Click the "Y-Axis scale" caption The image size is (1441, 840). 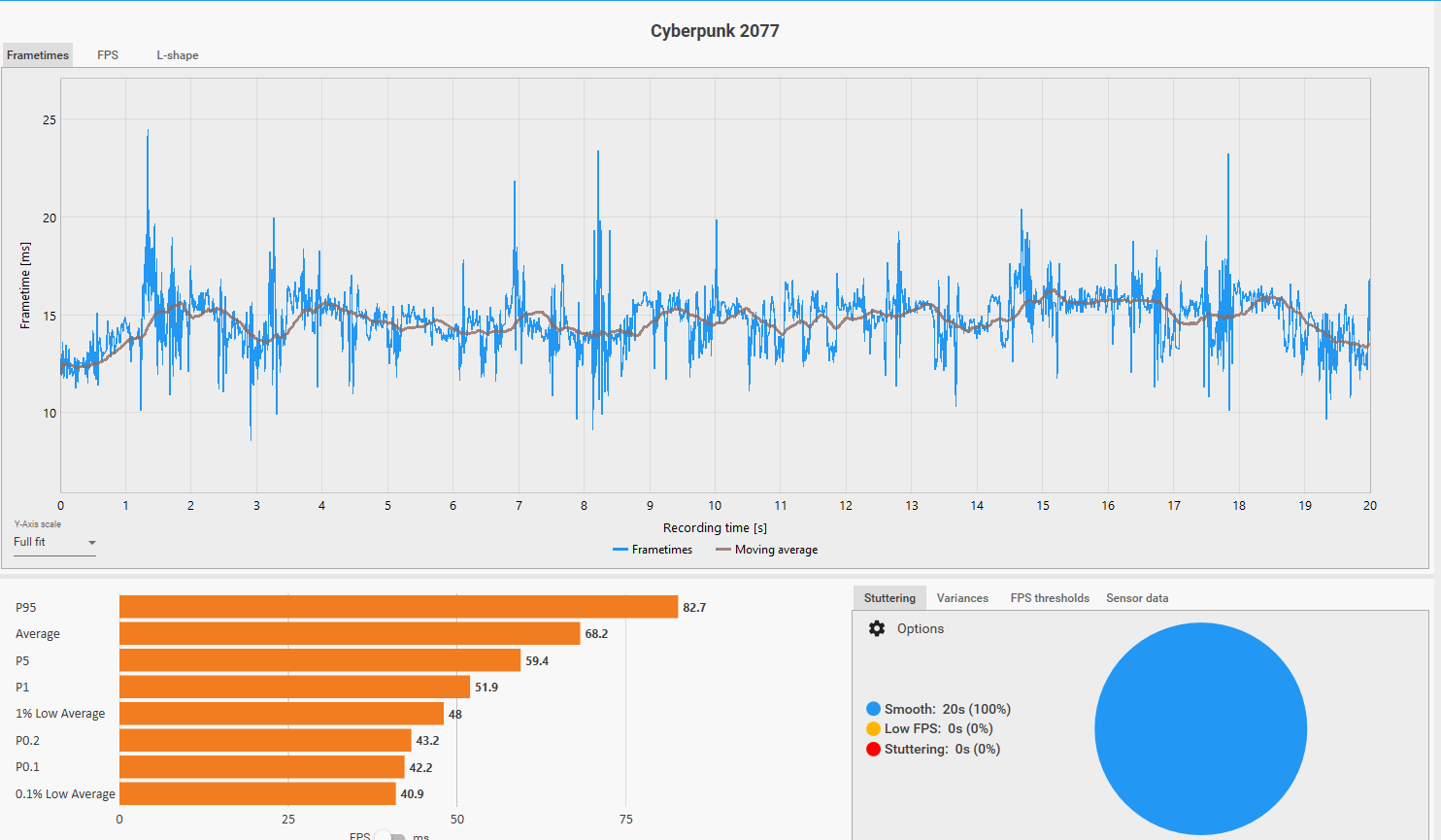(x=37, y=524)
